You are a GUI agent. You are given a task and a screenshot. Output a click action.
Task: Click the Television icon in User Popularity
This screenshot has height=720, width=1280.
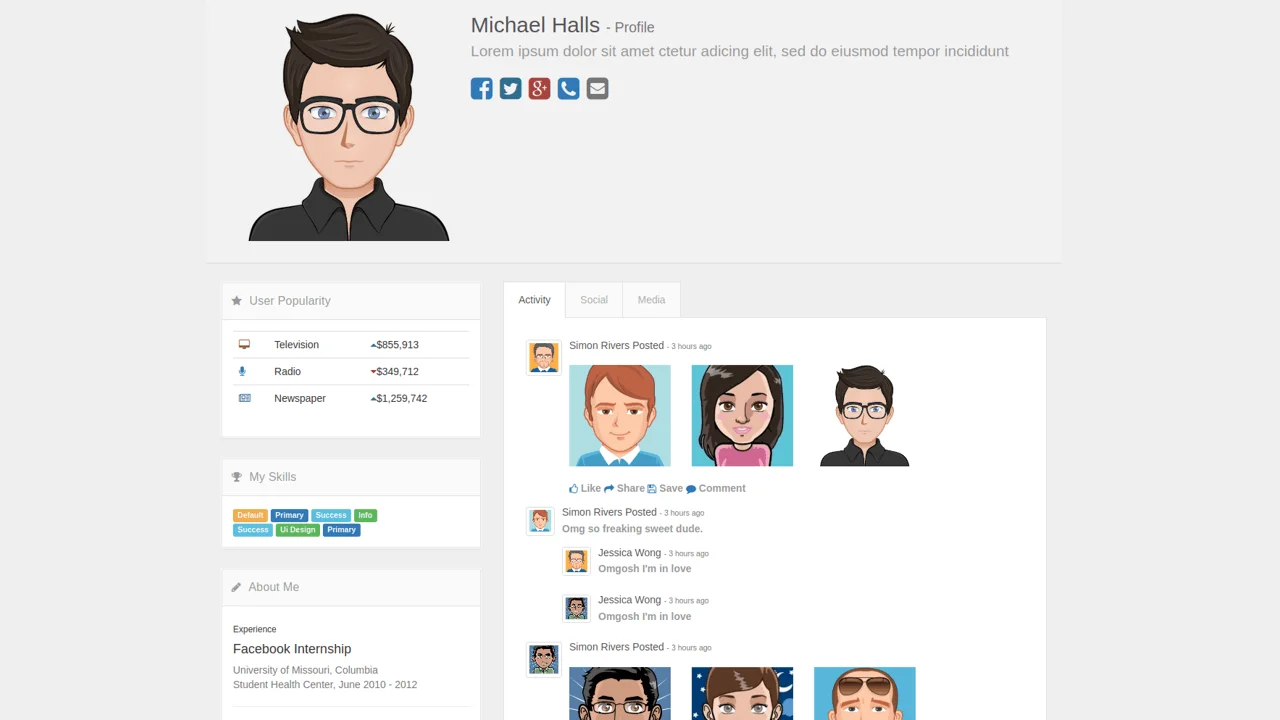pos(244,344)
